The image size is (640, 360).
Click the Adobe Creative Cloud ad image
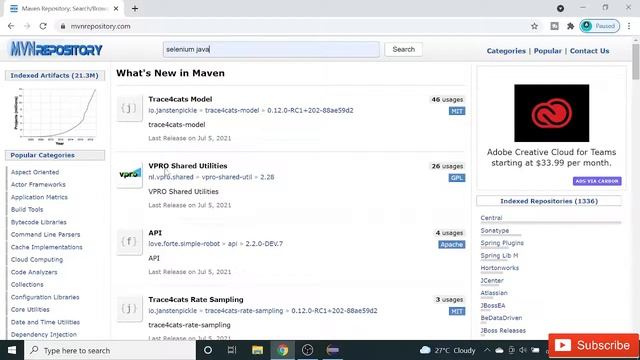coord(551,113)
